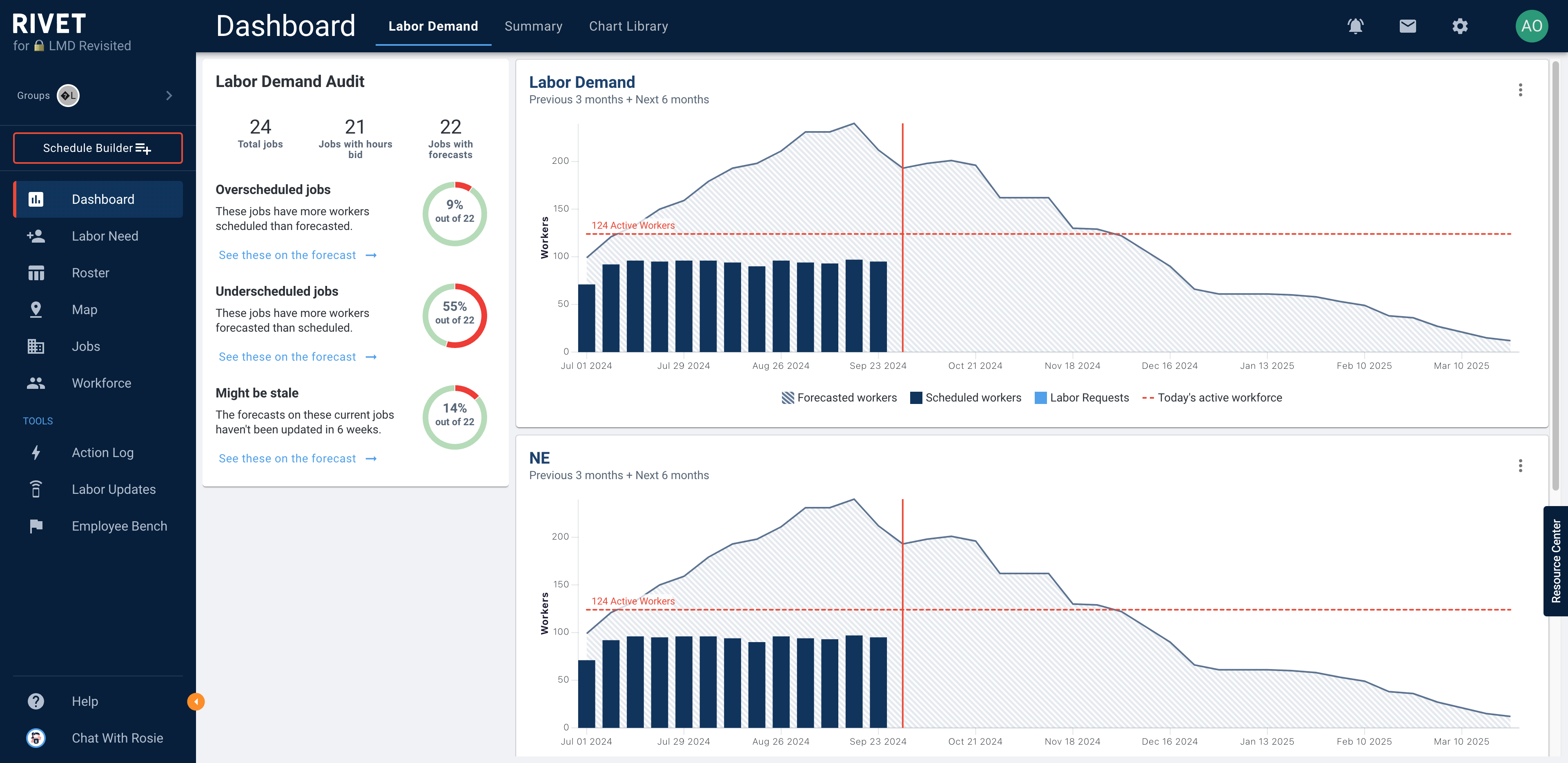
Task: Click the Roster table icon
Action: pos(36,273)
